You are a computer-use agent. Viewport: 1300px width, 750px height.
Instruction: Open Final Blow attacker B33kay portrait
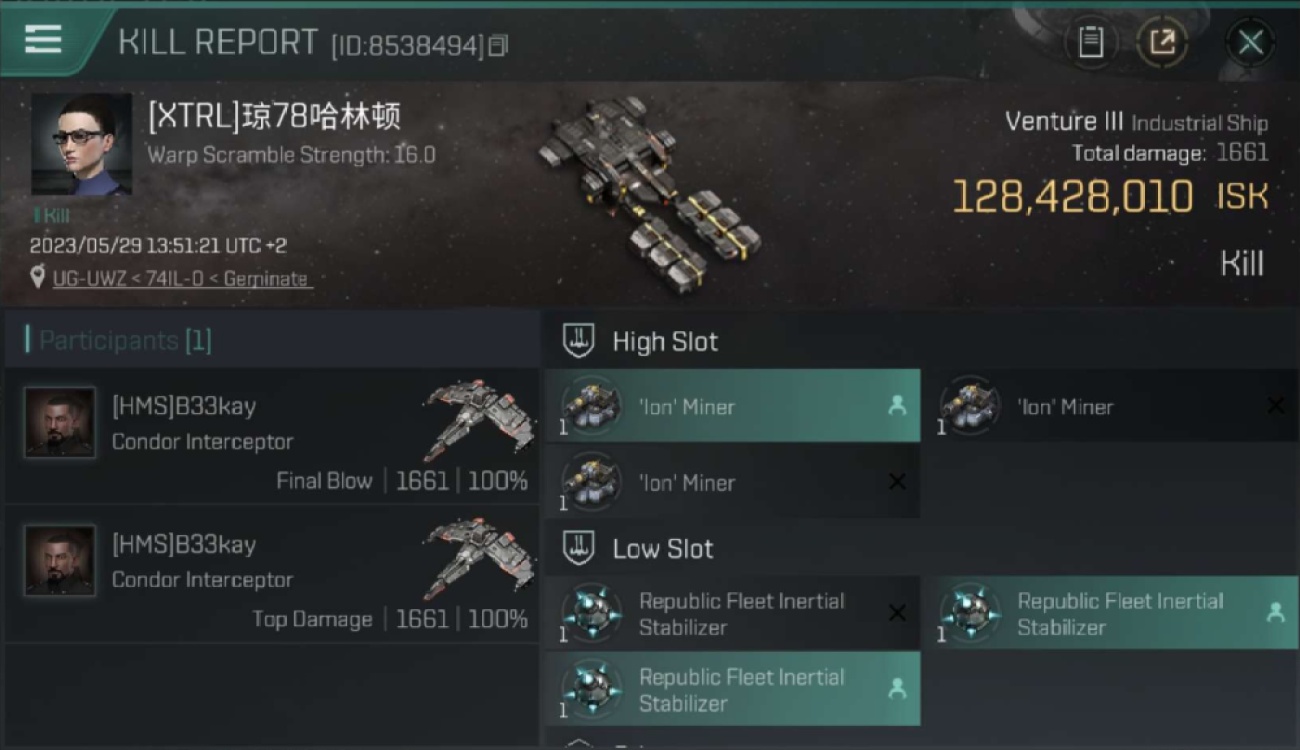60,423
